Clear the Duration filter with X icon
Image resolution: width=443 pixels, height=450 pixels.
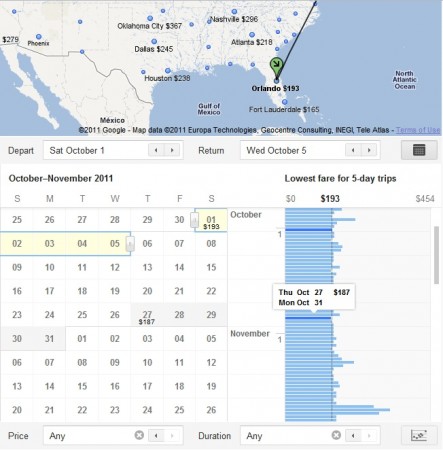pos(336,435)
